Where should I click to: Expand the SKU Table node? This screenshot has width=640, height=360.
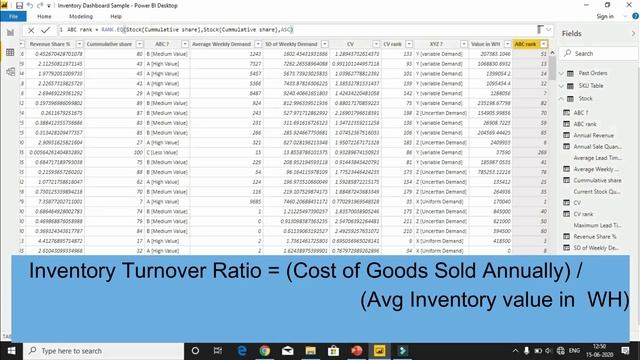pos(562,86)
